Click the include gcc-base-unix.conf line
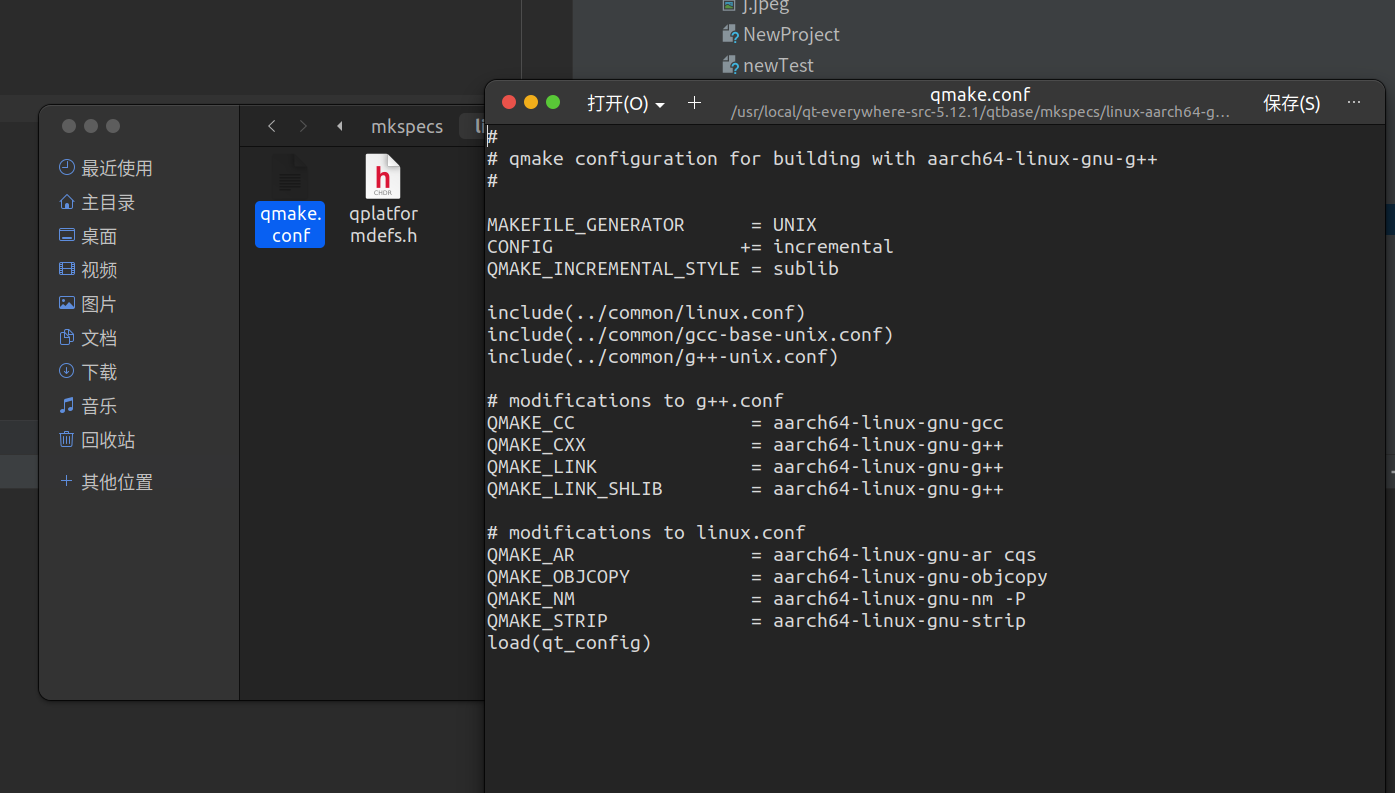The height and width of the screenshot is (793, 1395). click(x=690, y=335)
